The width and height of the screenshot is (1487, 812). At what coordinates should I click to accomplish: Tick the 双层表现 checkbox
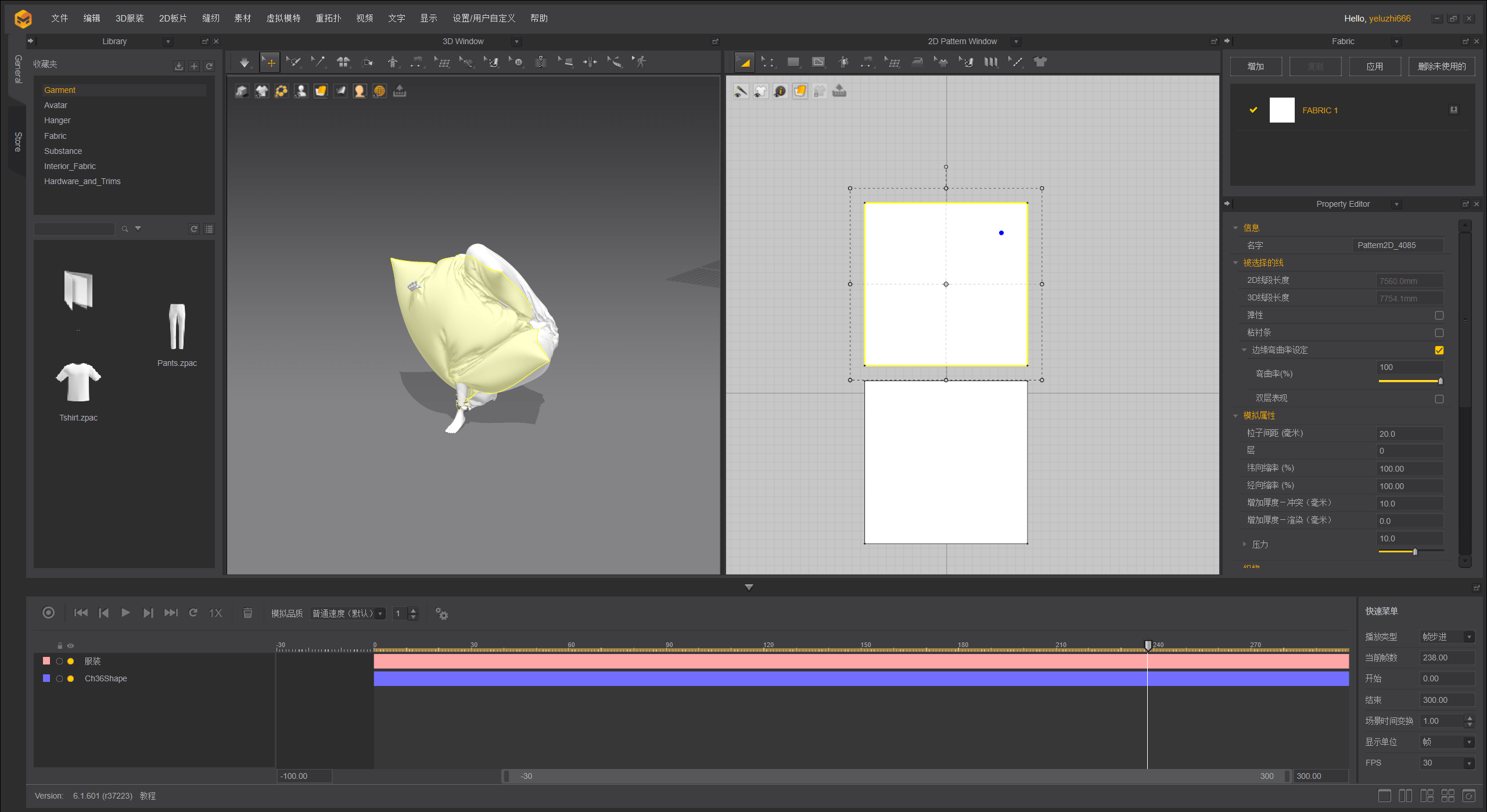(1439, 399)
